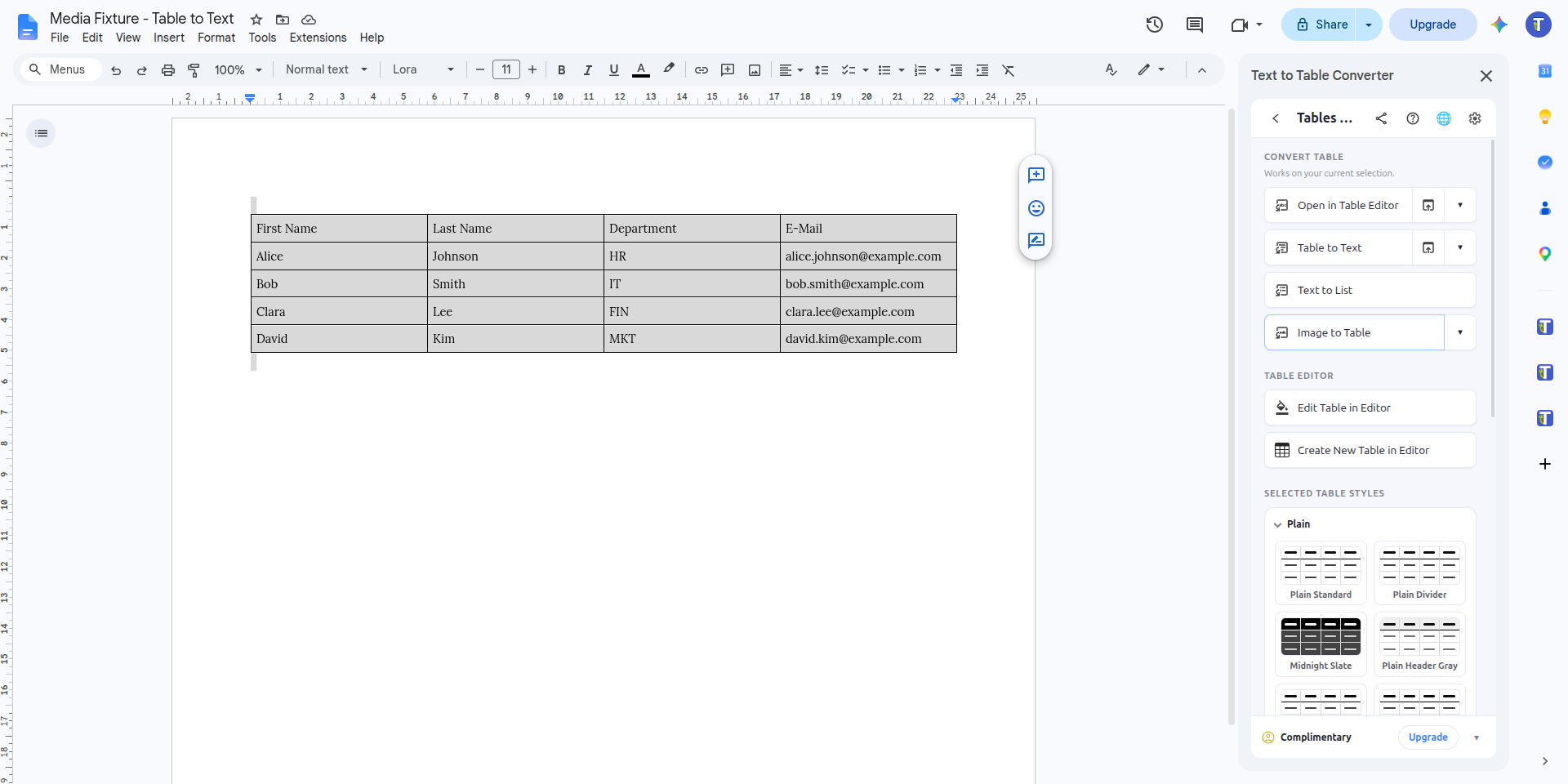Open the Extensions menu
Viewport: 1568px width, 784px height.
318,38
